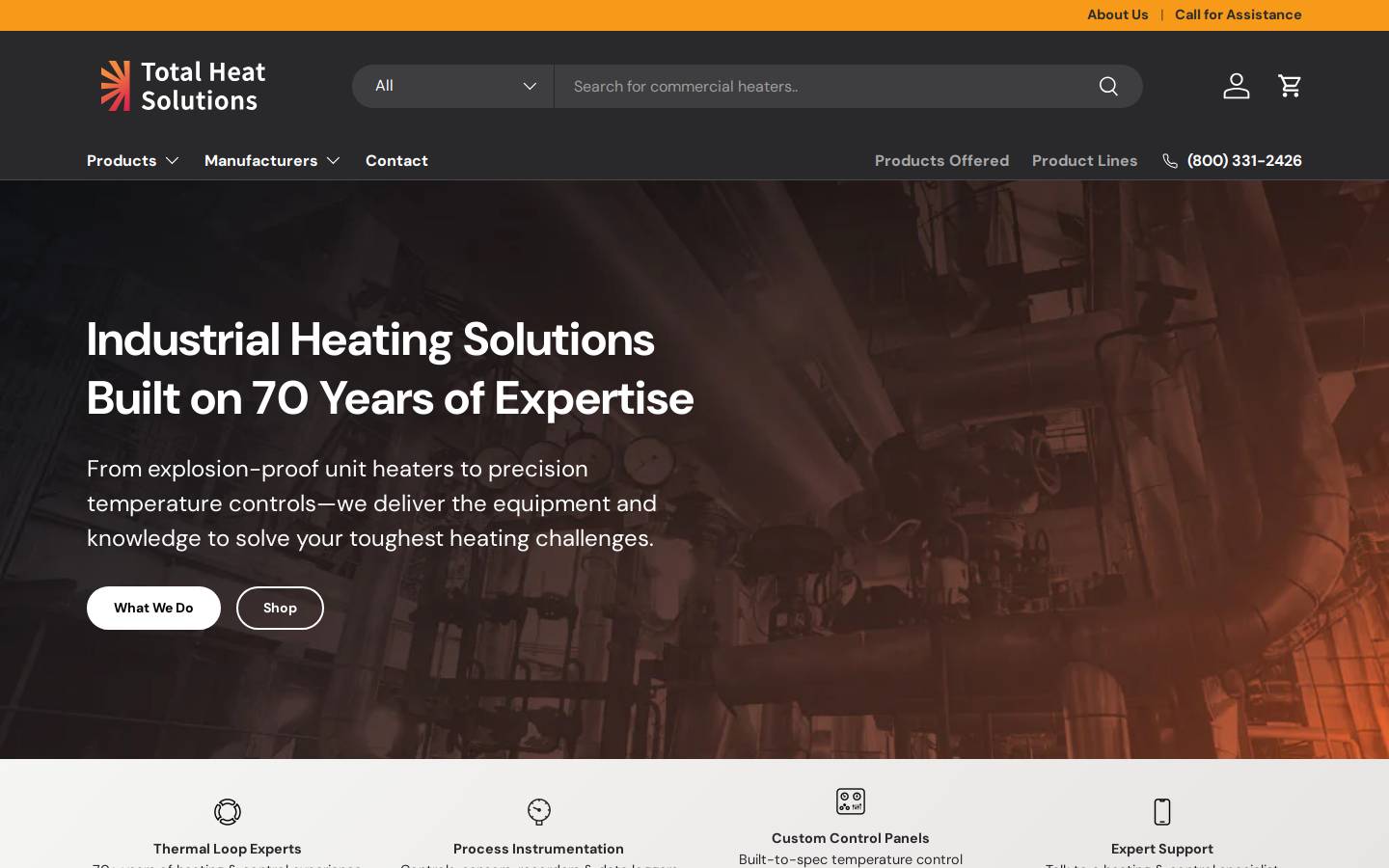
Task: Click the search magnifier icon
Action: [x=1108, y=86]
